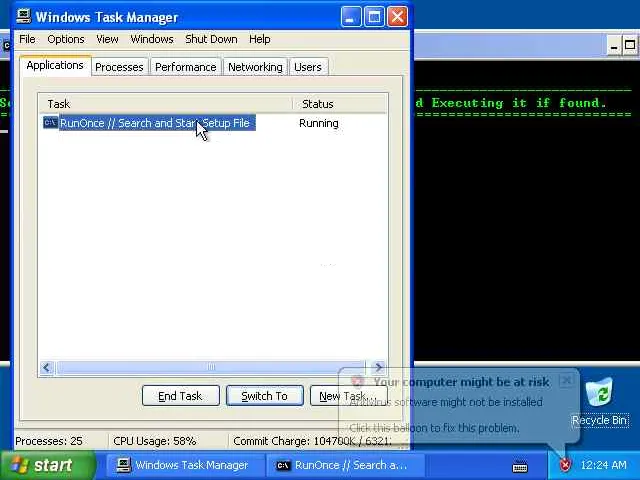Click RunOnce command prompt taskbar button
Screen dimensions: 640x480
pyautogui.click(x=345, y=465)
